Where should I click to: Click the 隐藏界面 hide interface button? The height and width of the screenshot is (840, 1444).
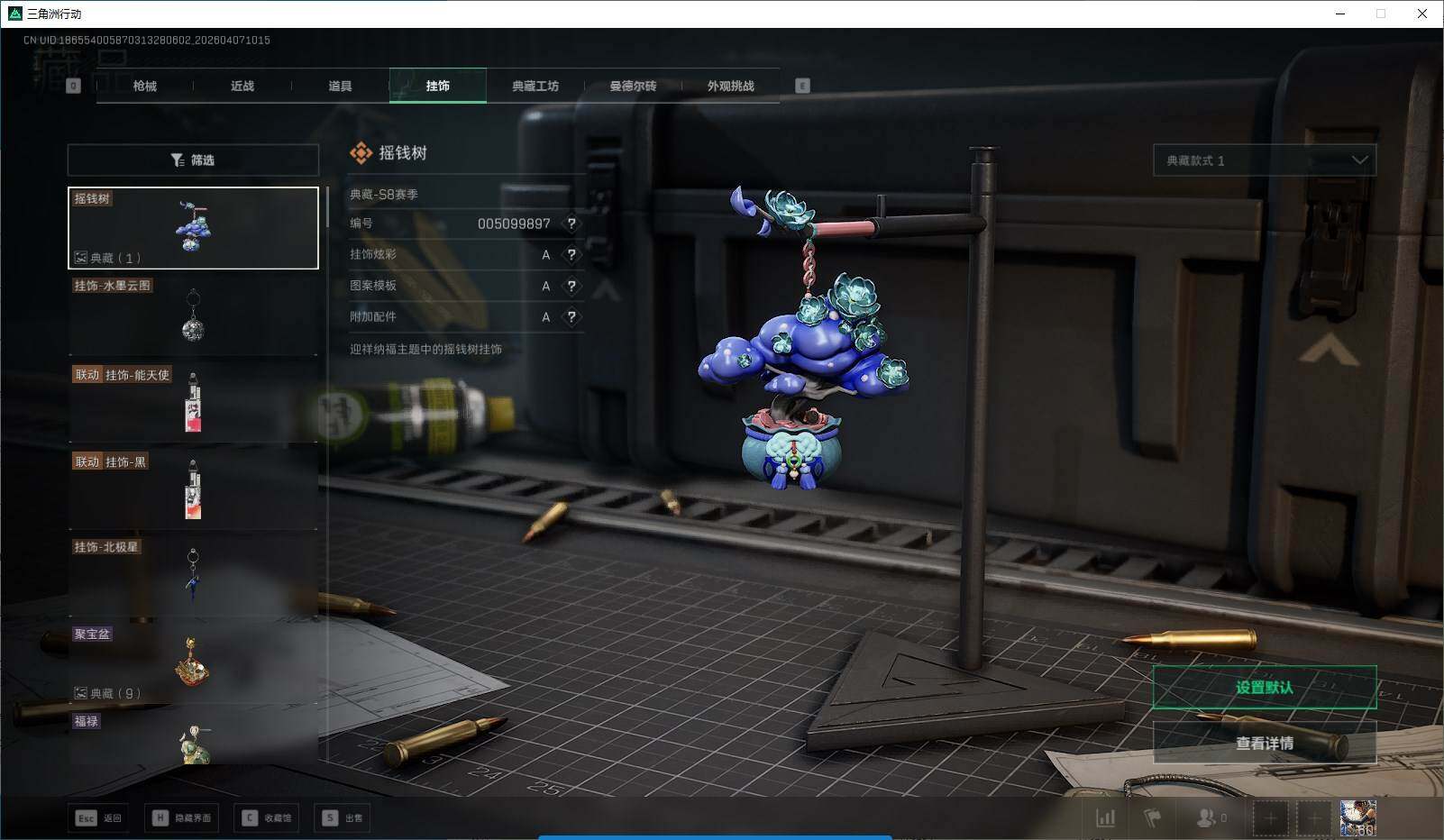[x=182, y=818]
